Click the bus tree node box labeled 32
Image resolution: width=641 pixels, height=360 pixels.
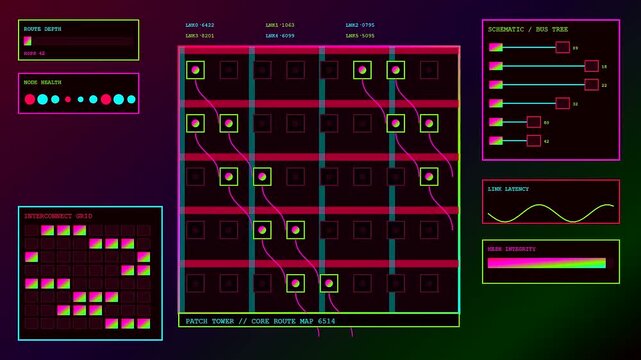click(x=563, y=103)
